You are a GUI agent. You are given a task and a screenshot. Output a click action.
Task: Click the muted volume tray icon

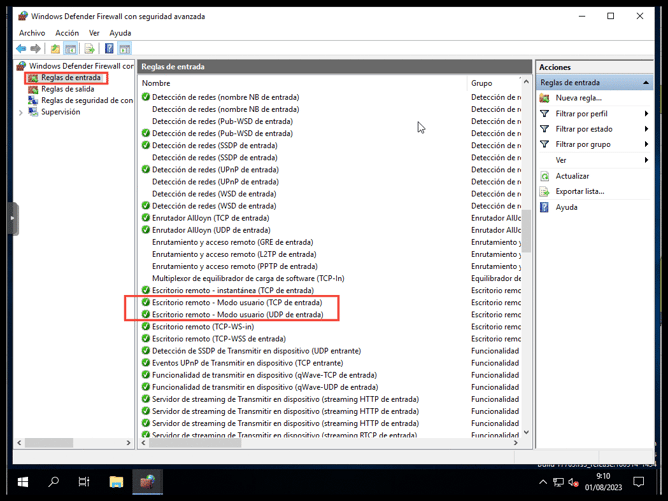[573, 482]
